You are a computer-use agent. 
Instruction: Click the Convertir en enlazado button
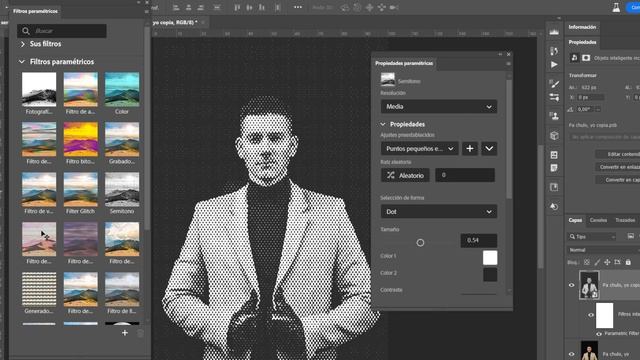(618, 167)
